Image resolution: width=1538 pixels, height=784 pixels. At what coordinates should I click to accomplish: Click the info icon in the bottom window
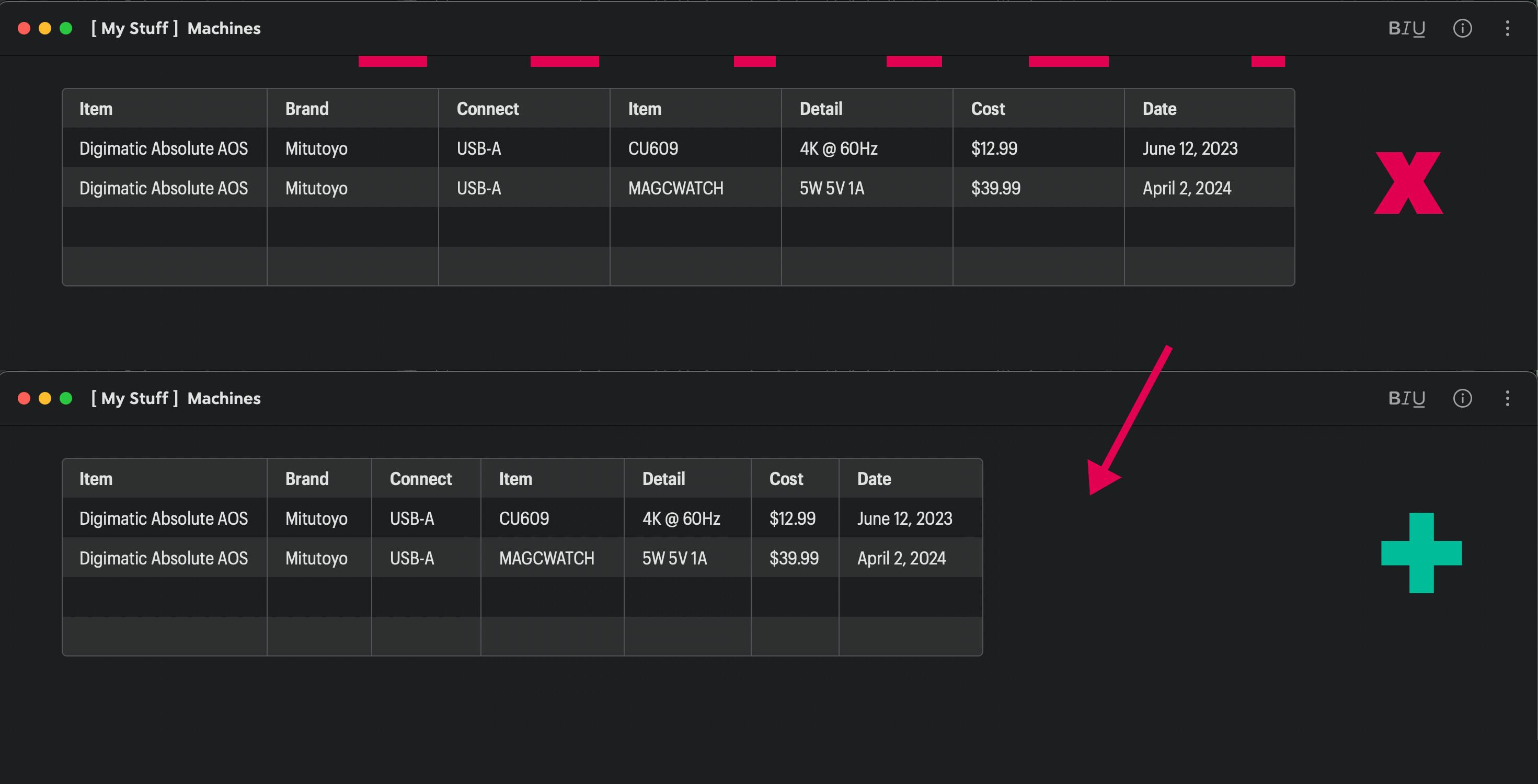[1462, 398]
